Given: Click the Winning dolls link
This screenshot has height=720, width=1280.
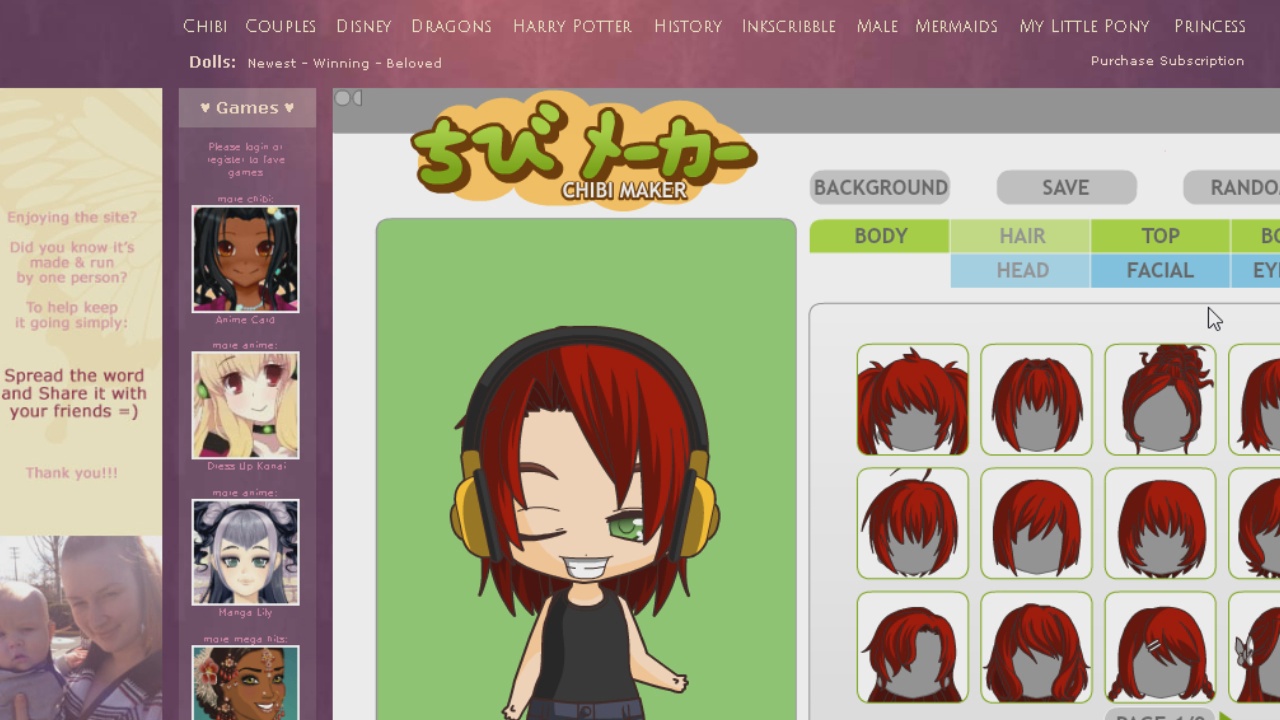Looking at the screenshot, I should (x=341, y=63).
